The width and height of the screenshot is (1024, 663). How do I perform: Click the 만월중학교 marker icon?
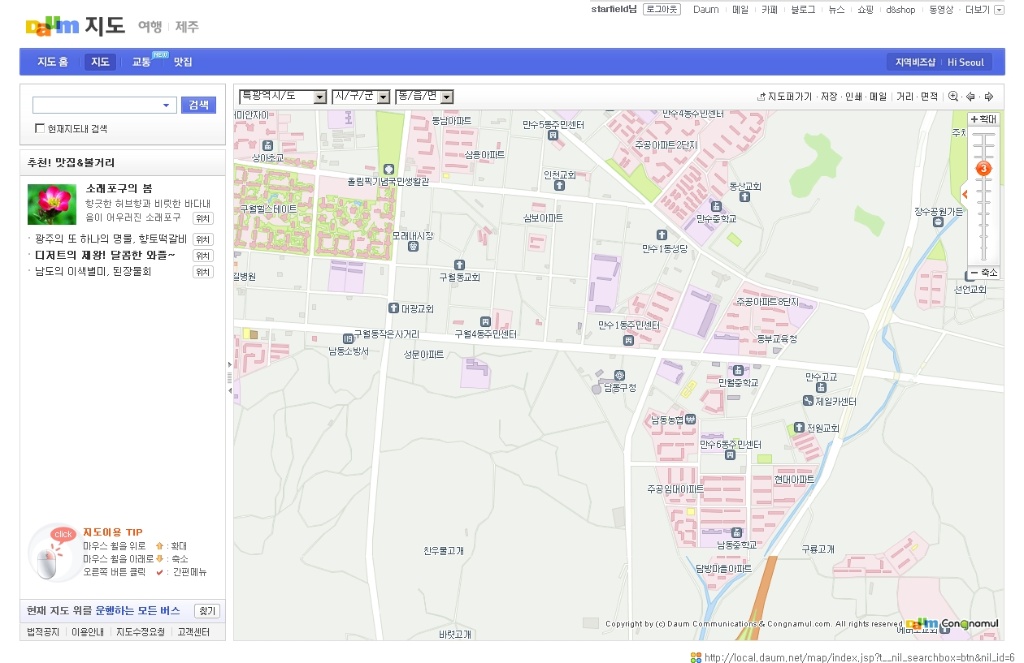point(738,370)
